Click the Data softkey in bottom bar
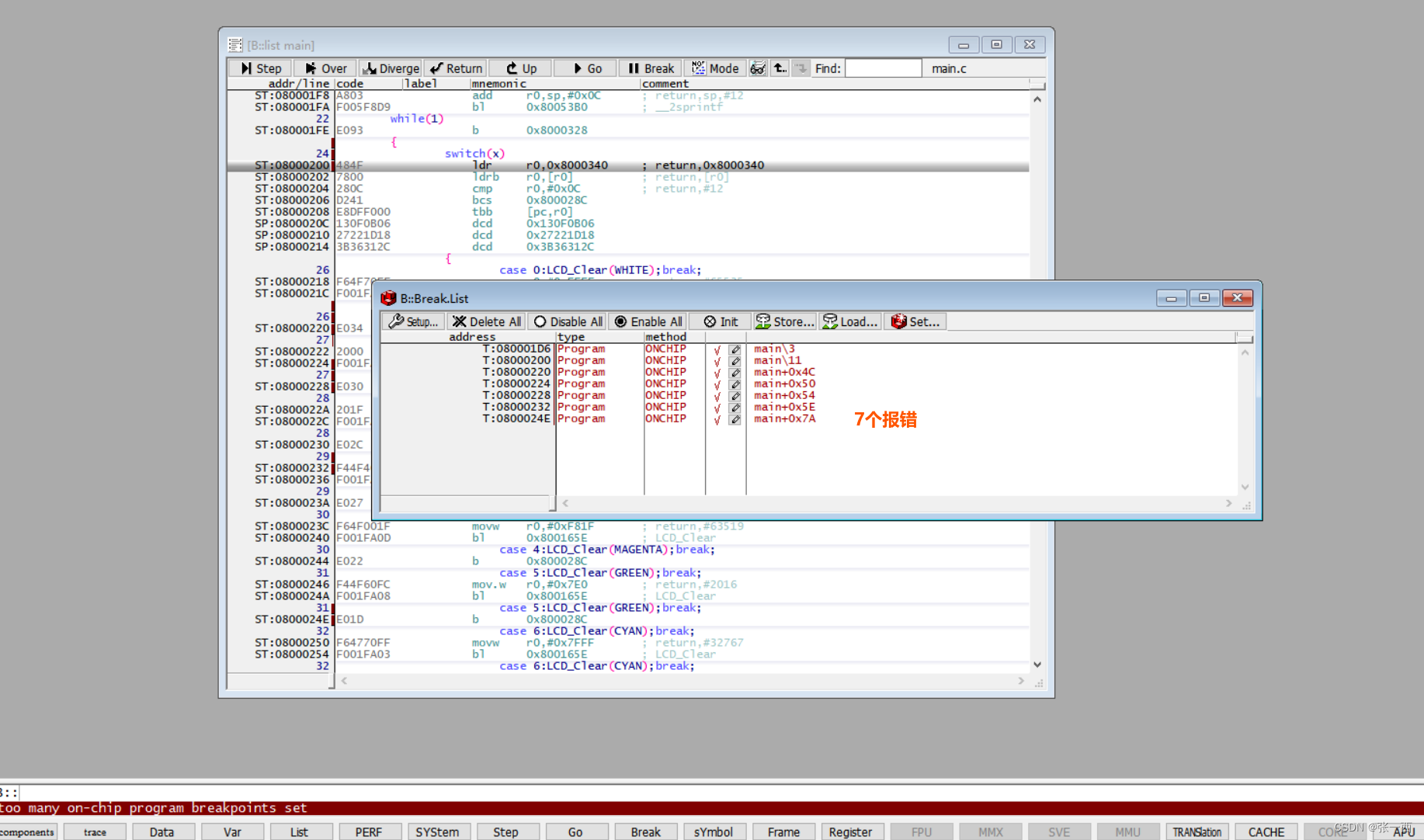1424x840 pixels. coord(162,831)
